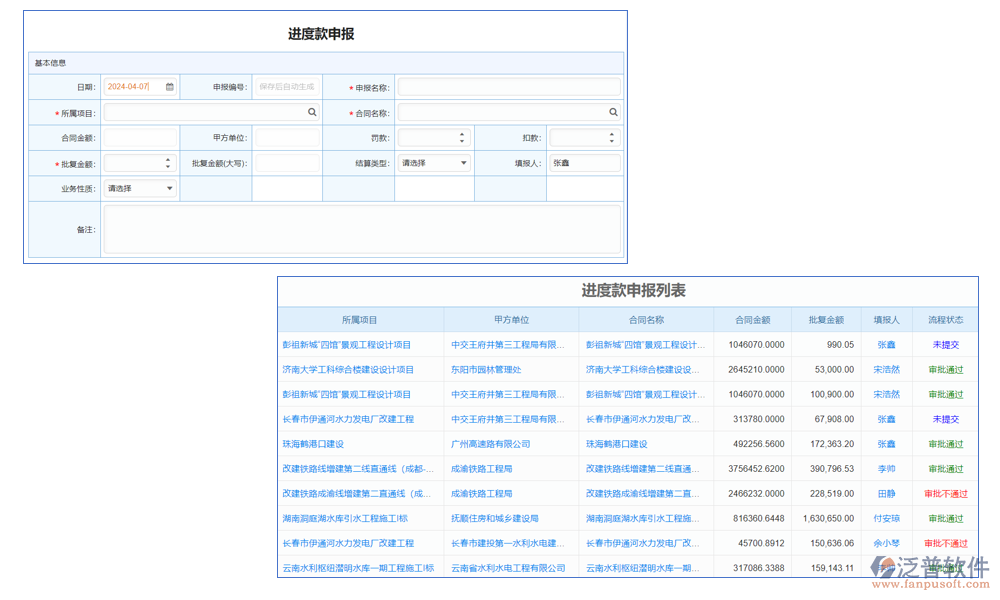Viewport: 1000px width, 600px height.
Task: Increase 扣款 using its stepper control
Action: coord(611,133)
